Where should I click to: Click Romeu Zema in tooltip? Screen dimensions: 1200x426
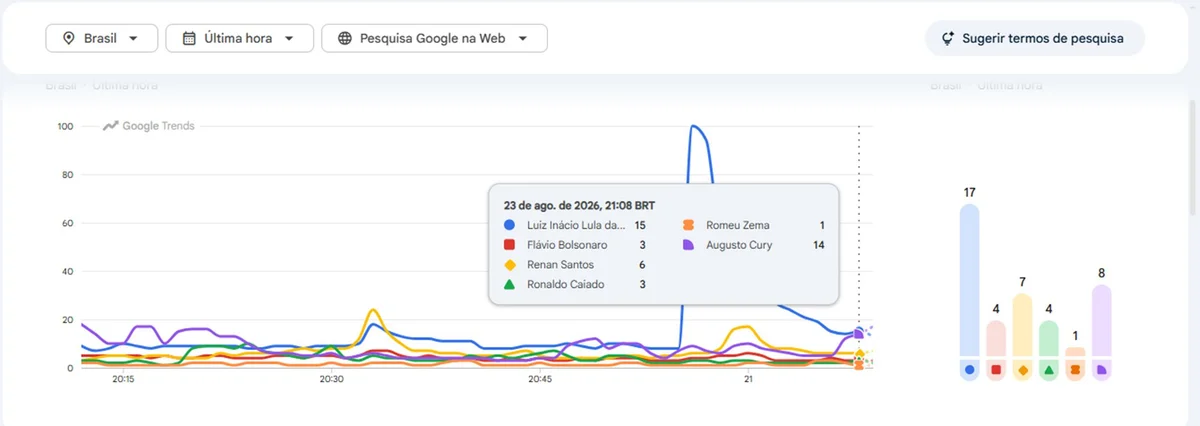pos(738,225)
